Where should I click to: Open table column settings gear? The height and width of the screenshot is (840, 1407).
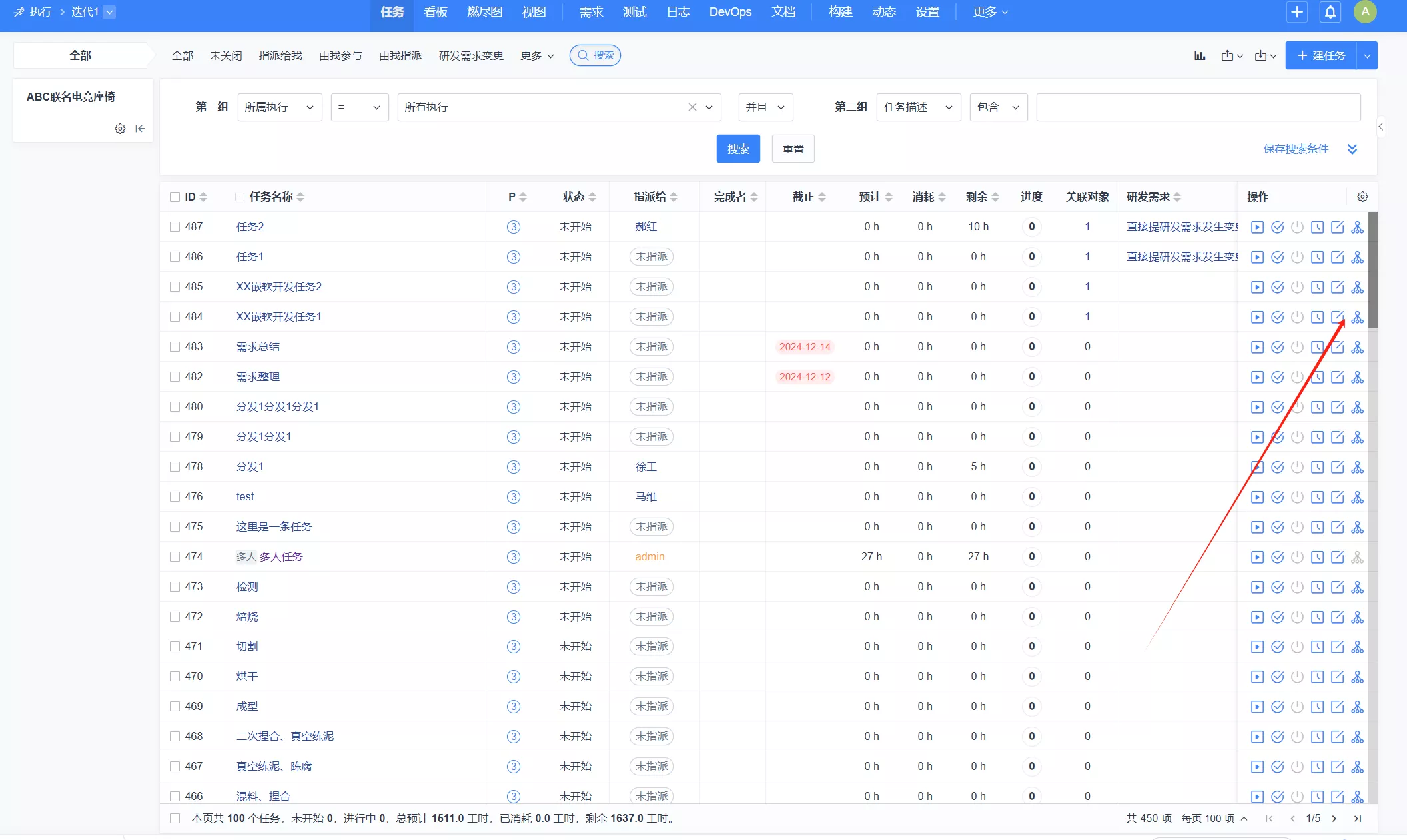coord(1362,197)
